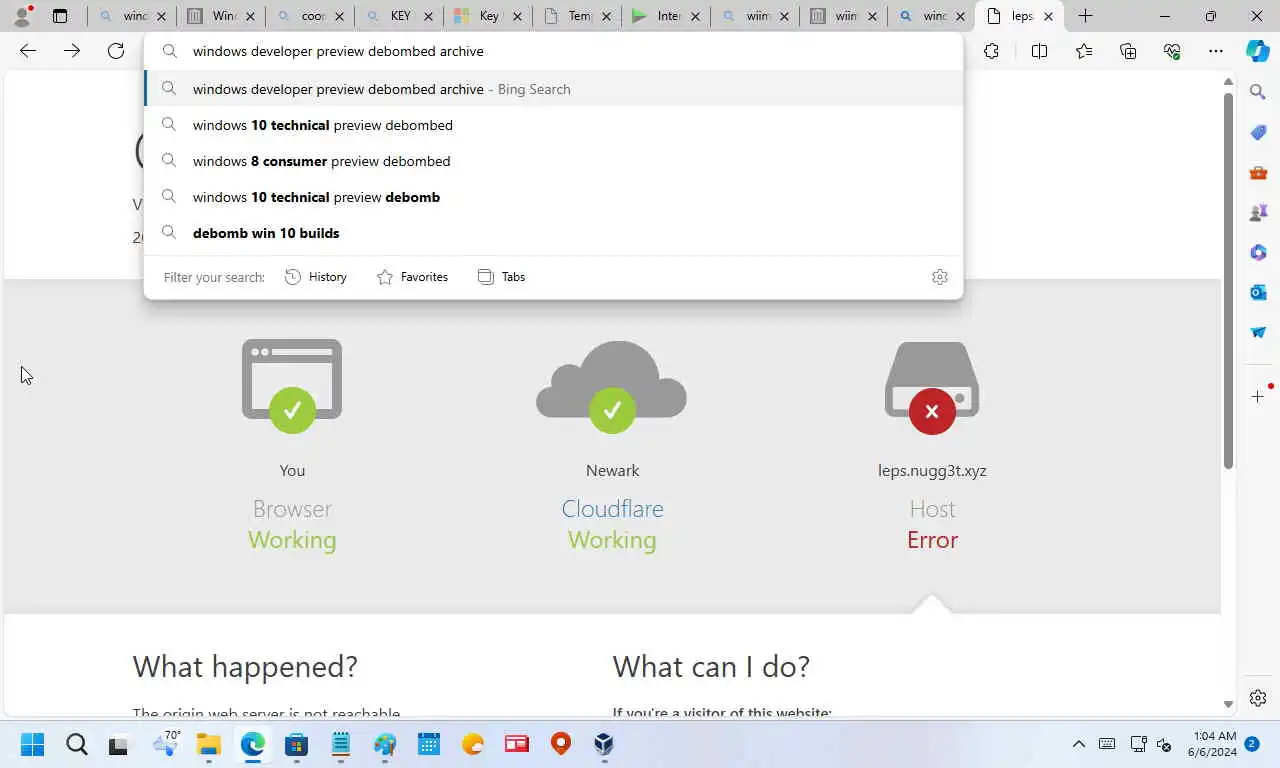Open the sidebar Tools briefcase icon

coord(1258,173)
